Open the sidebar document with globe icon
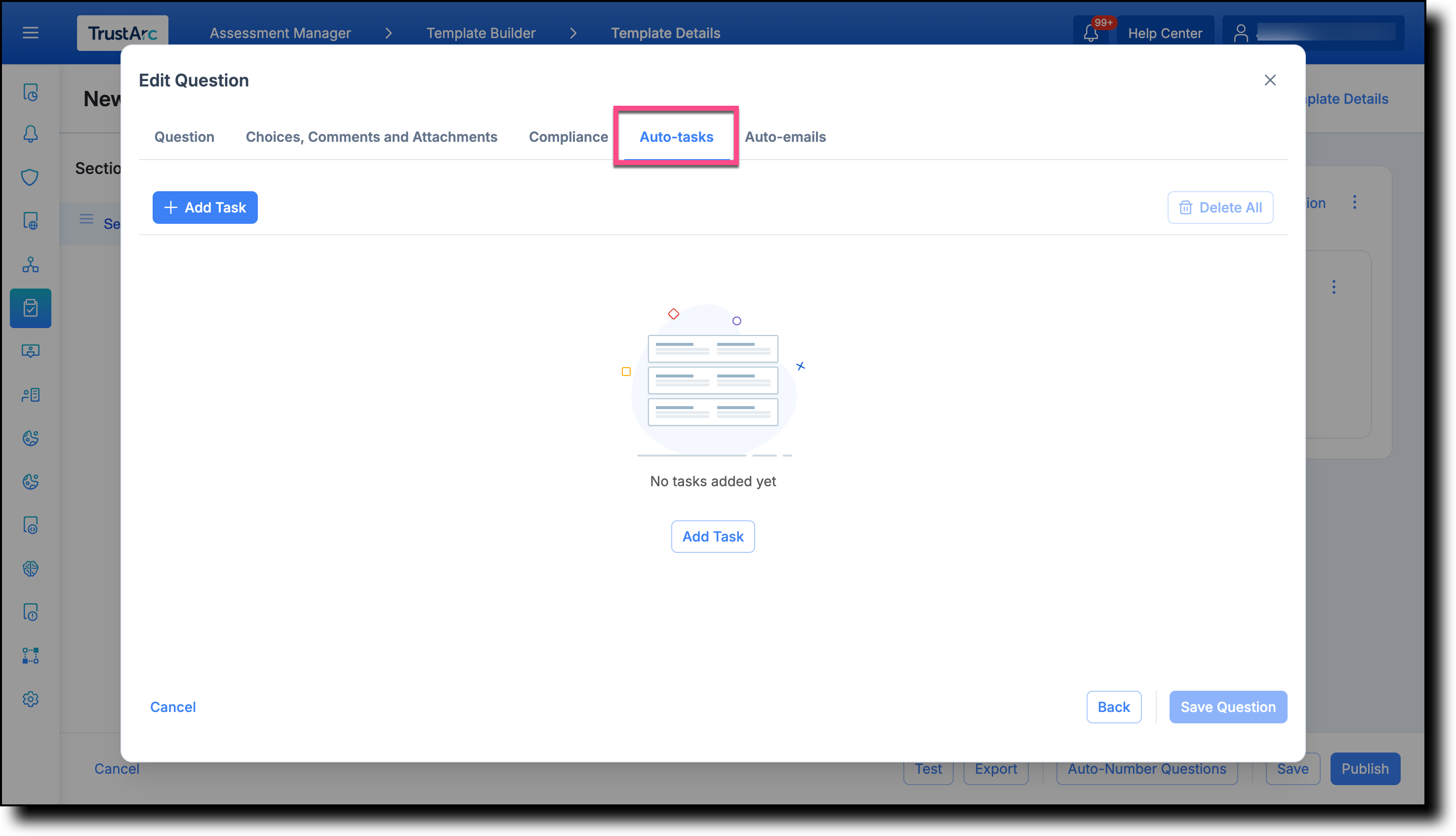Image resolution: width=1456 pixels, height=836 pixels. pyautogui.click(x=31, y=220)
